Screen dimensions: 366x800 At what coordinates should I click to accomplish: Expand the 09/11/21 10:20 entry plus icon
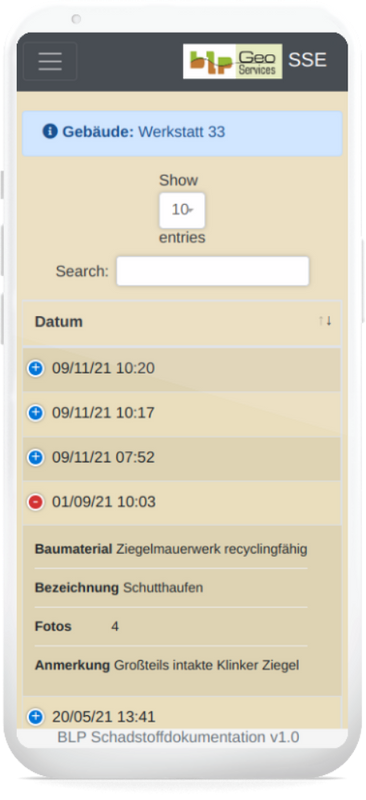pos(35,368)
